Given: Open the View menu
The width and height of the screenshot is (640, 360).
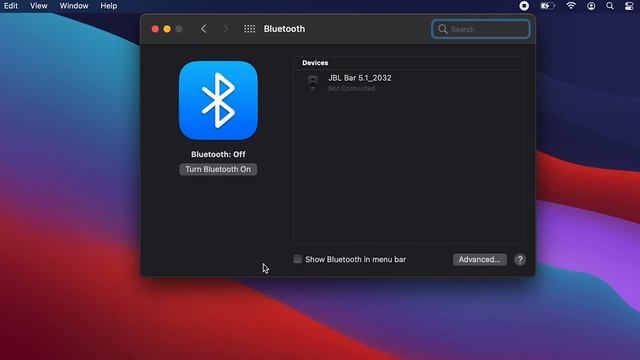Looking at the screenshot, I should [x=38, y=6].
